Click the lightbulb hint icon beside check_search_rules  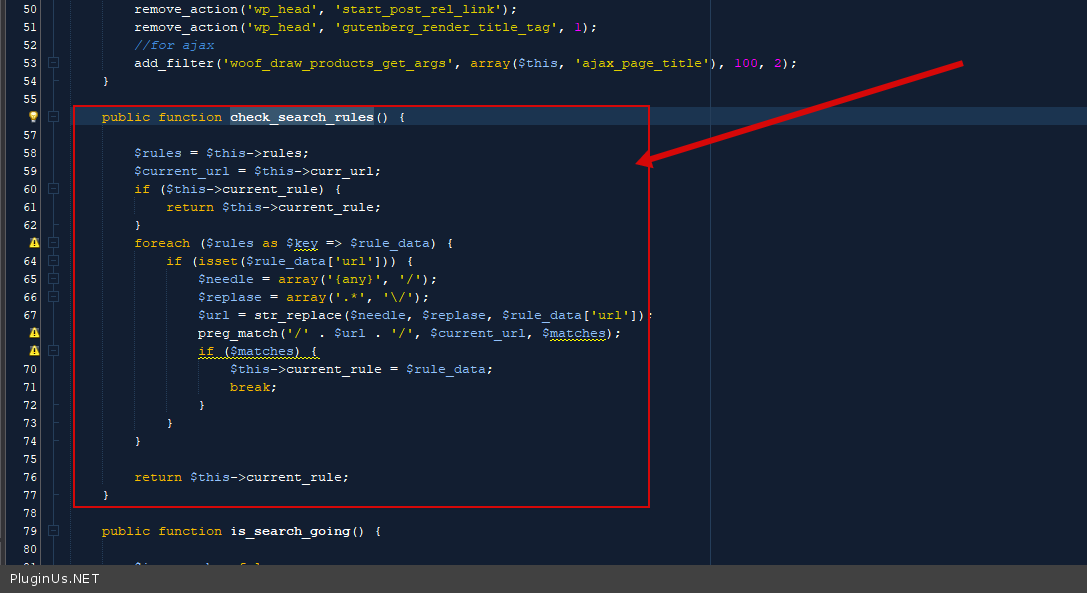pyautogui.click(x=33, y=117)
